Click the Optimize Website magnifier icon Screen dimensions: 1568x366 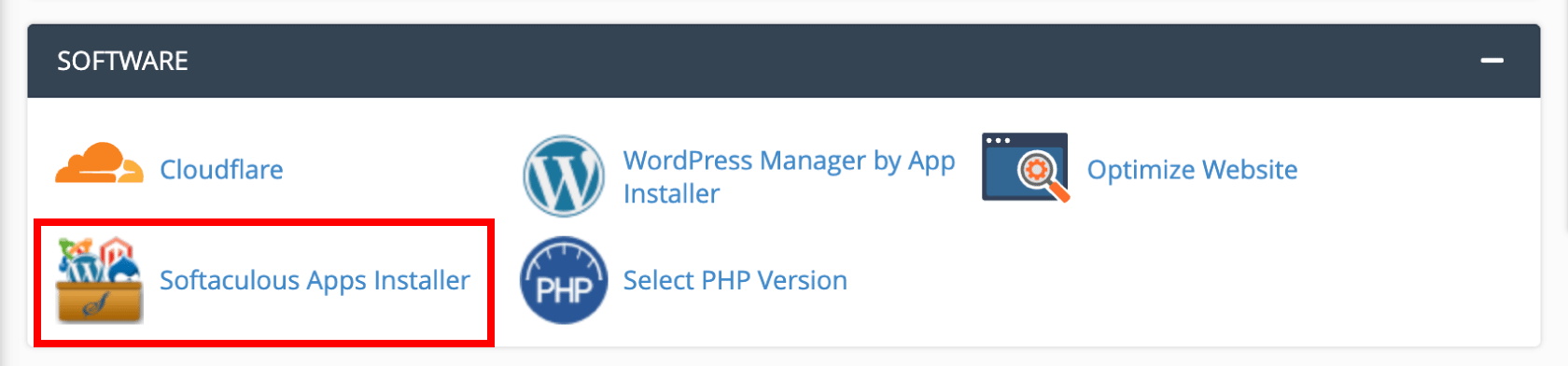click(x=1026, y=168)
